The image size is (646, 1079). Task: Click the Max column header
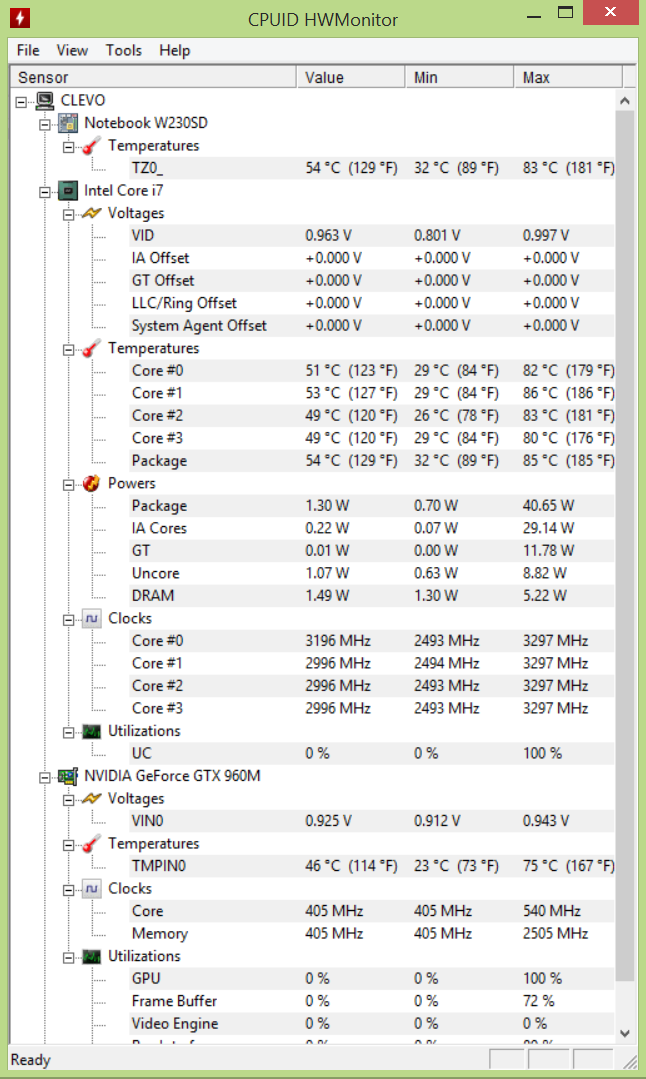[x=568, y=77]
